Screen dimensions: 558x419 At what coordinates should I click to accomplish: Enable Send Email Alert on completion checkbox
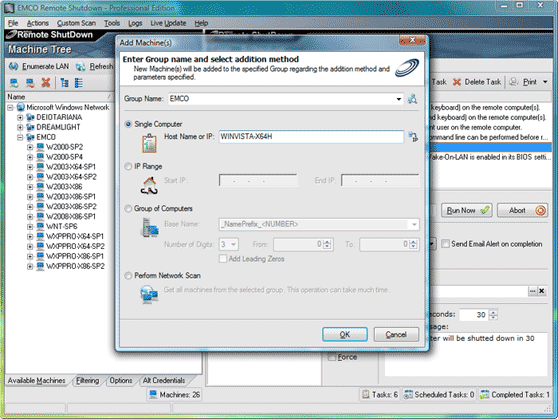[445, 244]
